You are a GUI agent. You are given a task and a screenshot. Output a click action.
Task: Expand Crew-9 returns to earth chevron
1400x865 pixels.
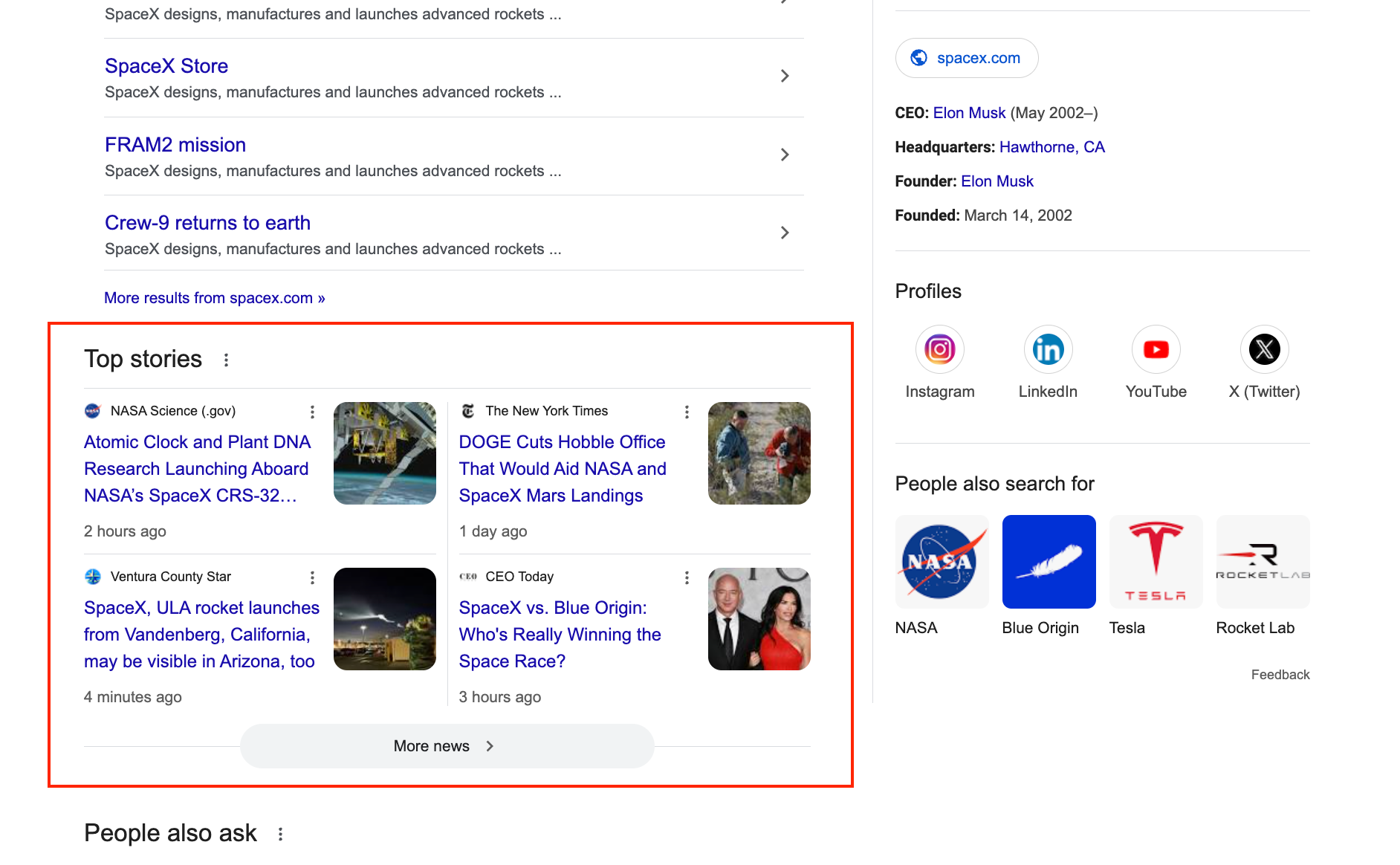785,233
